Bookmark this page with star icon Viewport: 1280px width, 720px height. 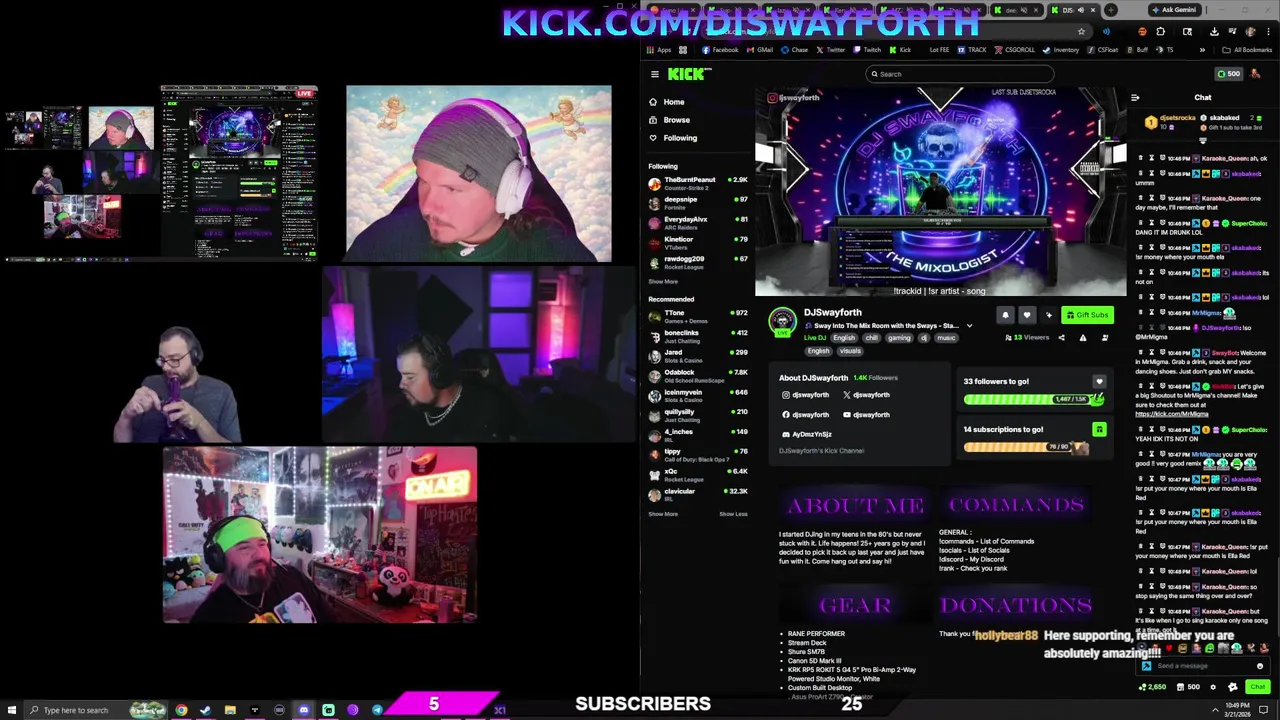(1081, 32)
